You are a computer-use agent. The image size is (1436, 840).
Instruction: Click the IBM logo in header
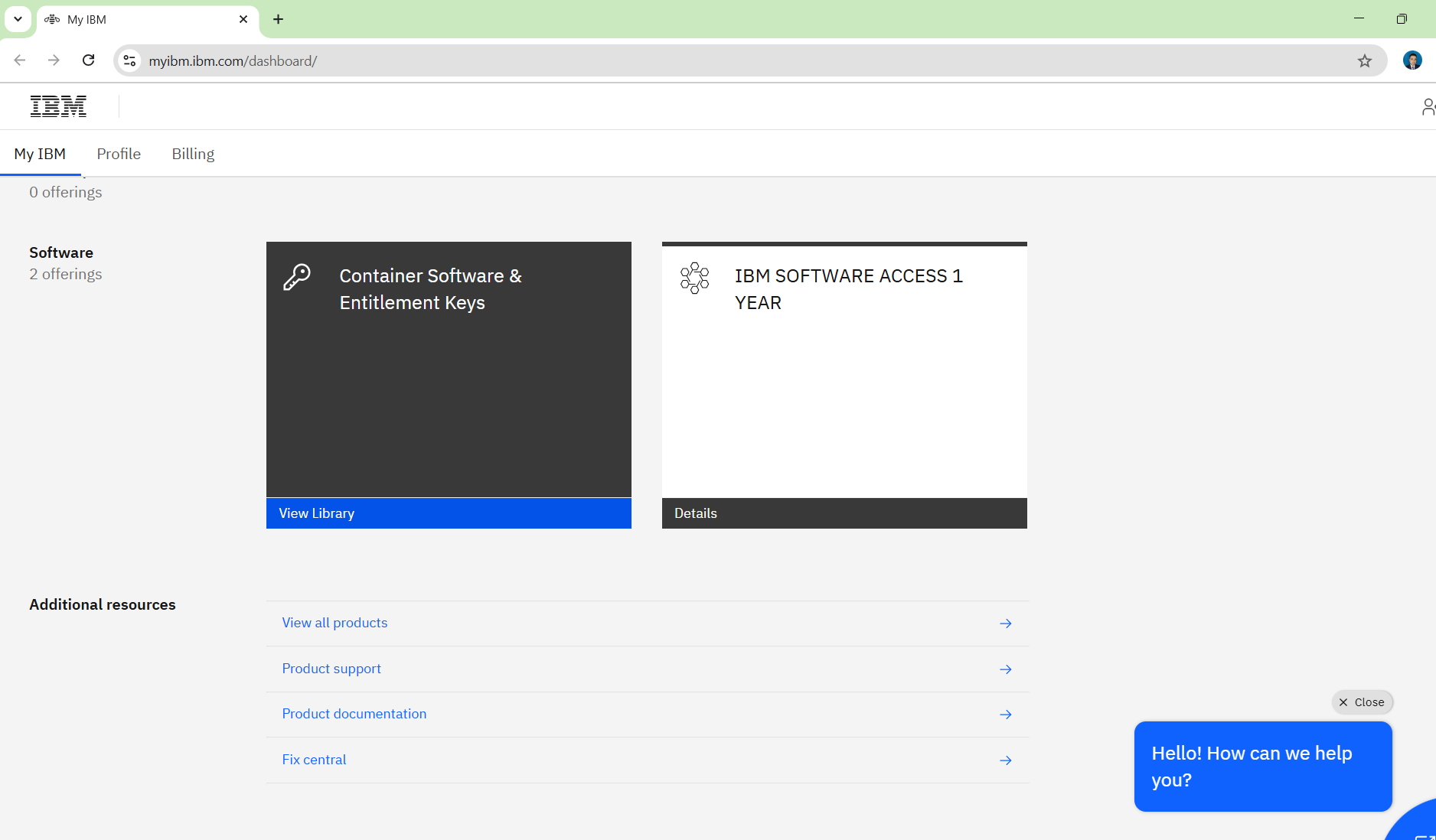coord(58,106)
